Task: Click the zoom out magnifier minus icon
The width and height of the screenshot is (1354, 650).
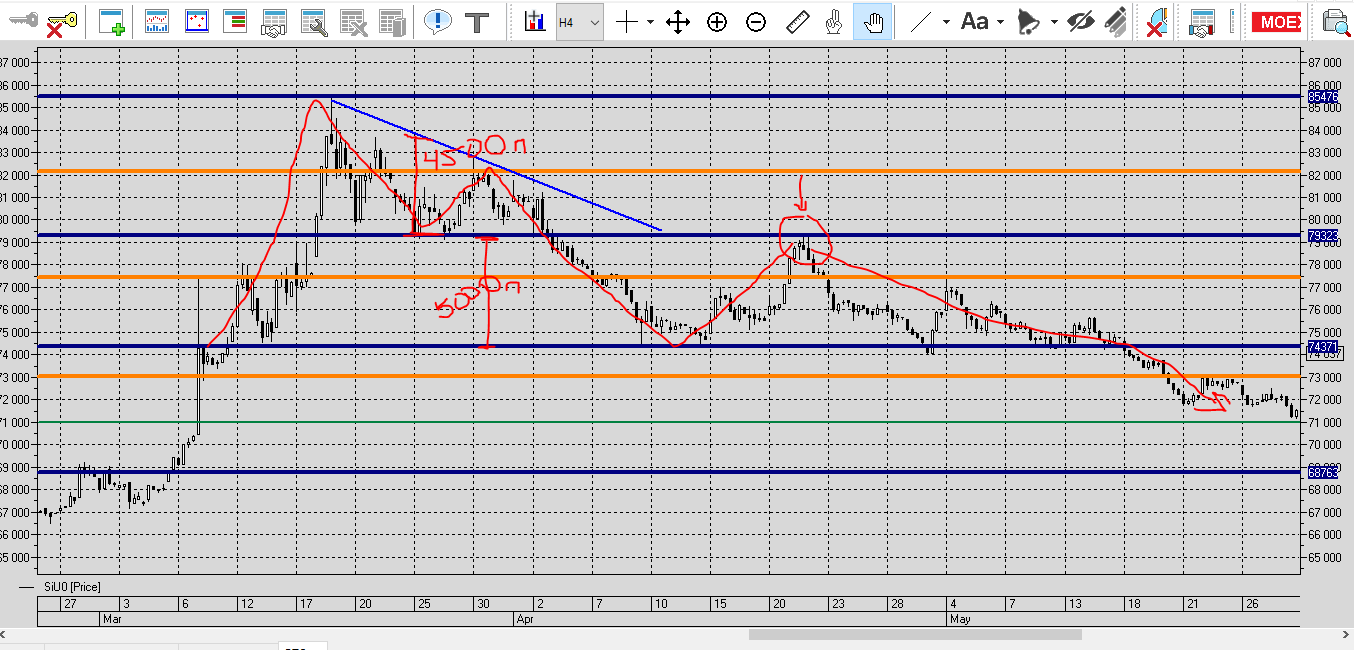Action: point(756,21)
